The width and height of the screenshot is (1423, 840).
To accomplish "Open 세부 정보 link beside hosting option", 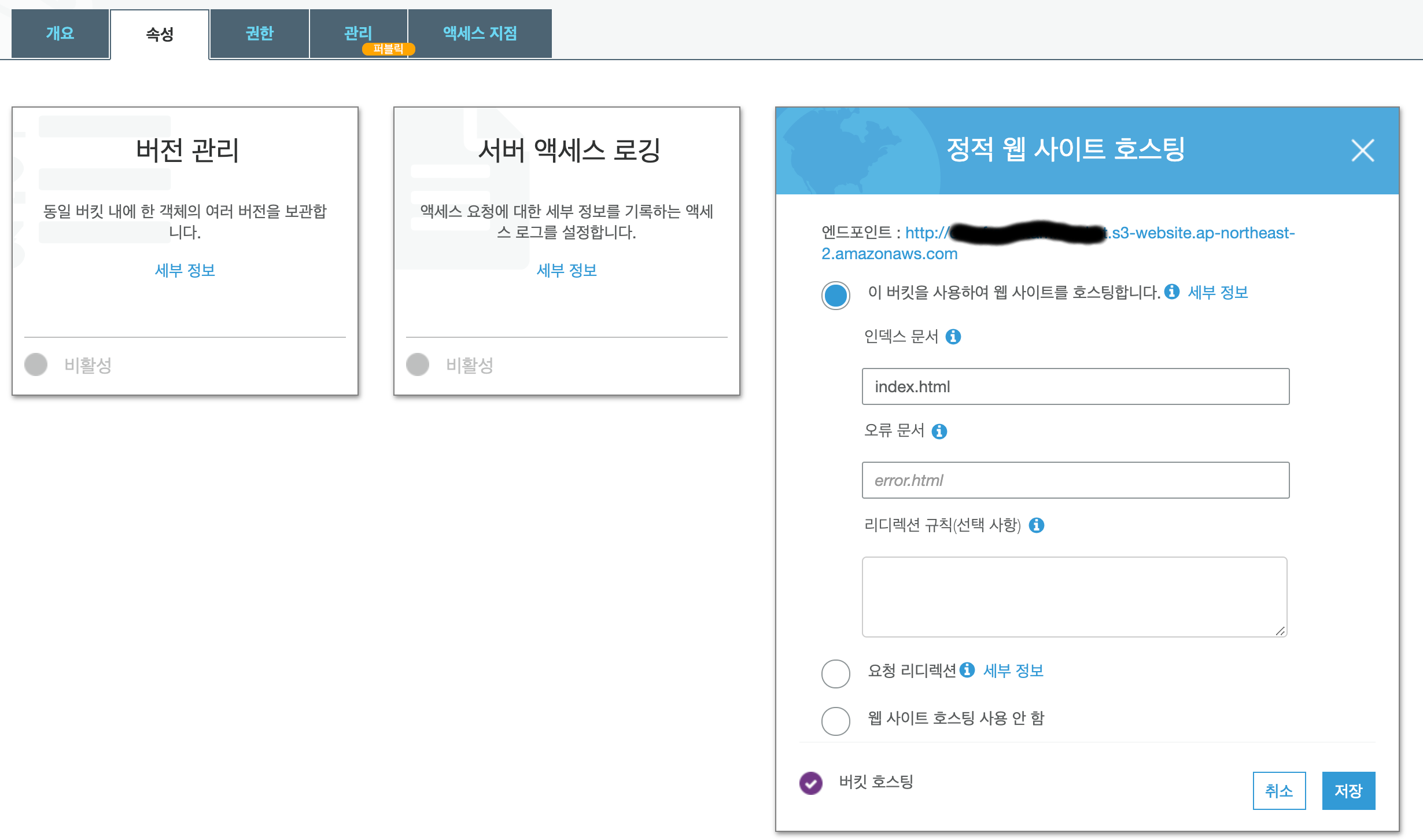I will tap(1218, 292).
